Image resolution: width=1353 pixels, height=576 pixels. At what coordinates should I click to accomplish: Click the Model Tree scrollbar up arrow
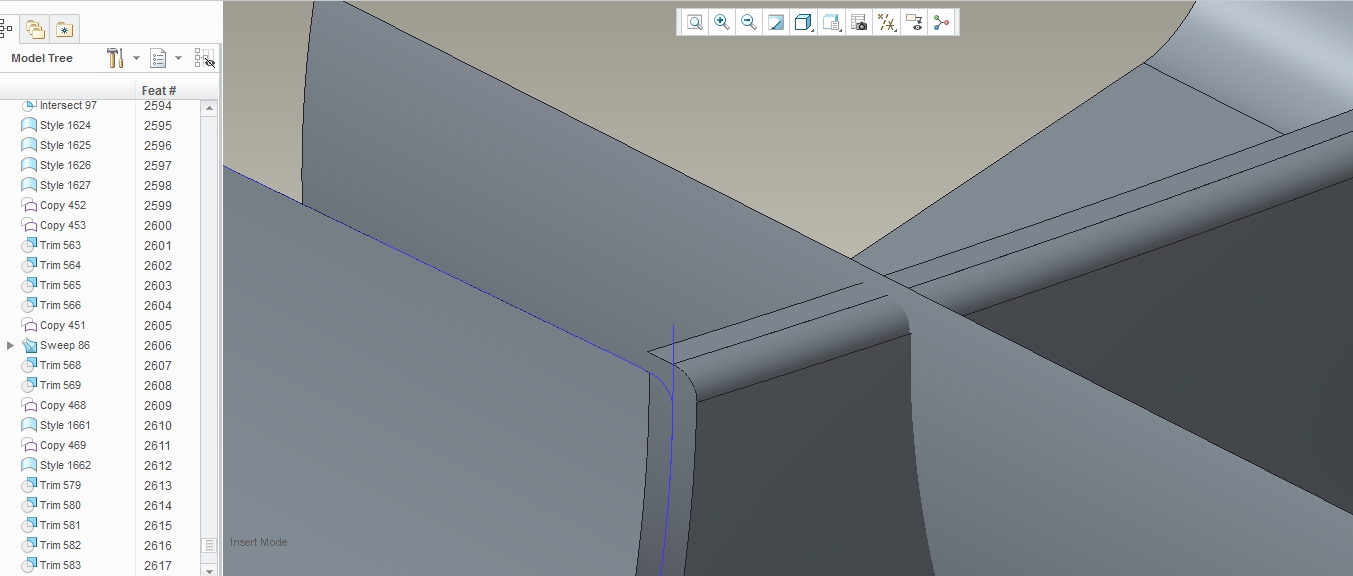pyautogui.click(x=209, y=107)
